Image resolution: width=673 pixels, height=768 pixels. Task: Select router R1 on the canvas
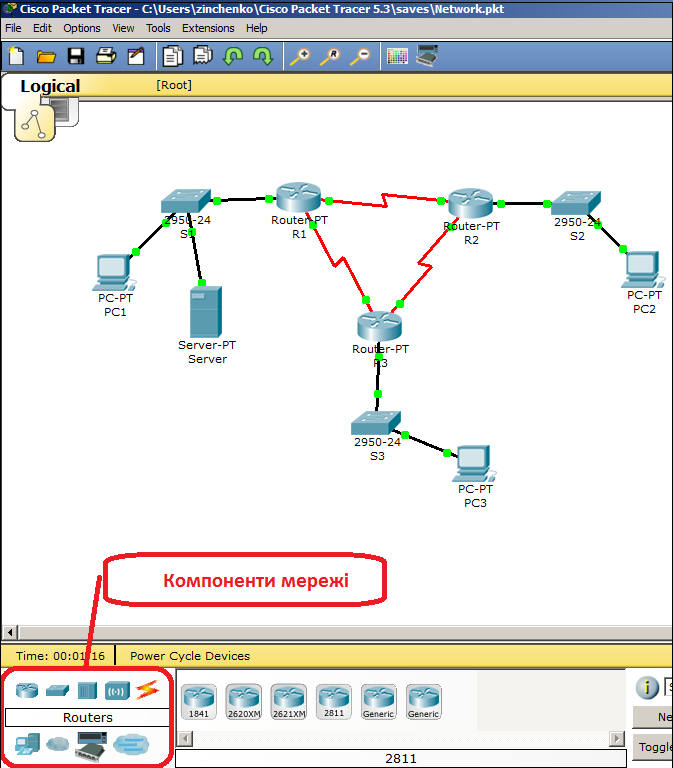pyautogui.click(x=299, y=196)
